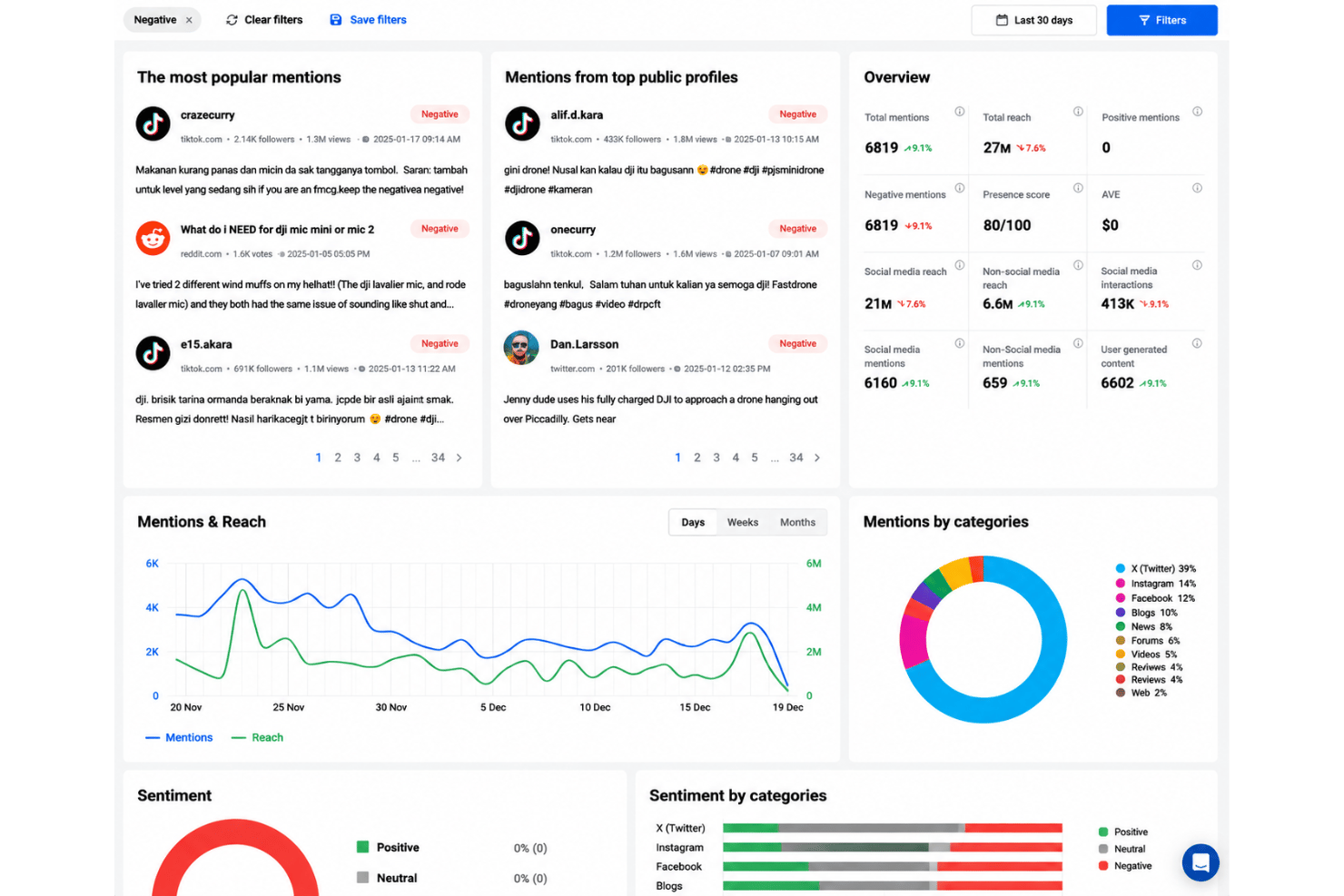Go to page 34 of popular mentions
The image size is (1344, 896).
point(438,458)
